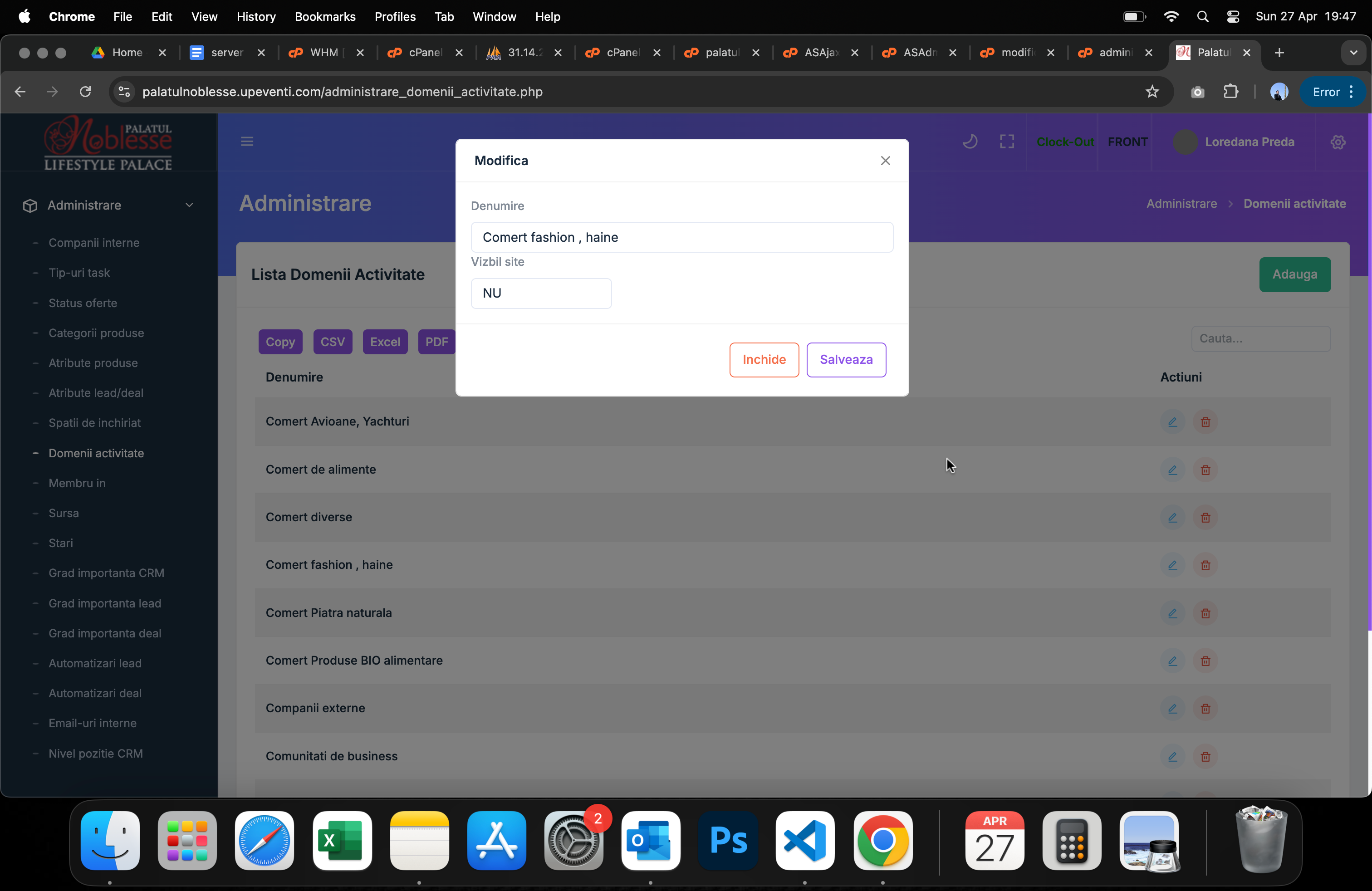The width and height of the screenshot is (1372, 891).
Task: Open the Chrome tab search chevron
Action: pos(1353,53)
